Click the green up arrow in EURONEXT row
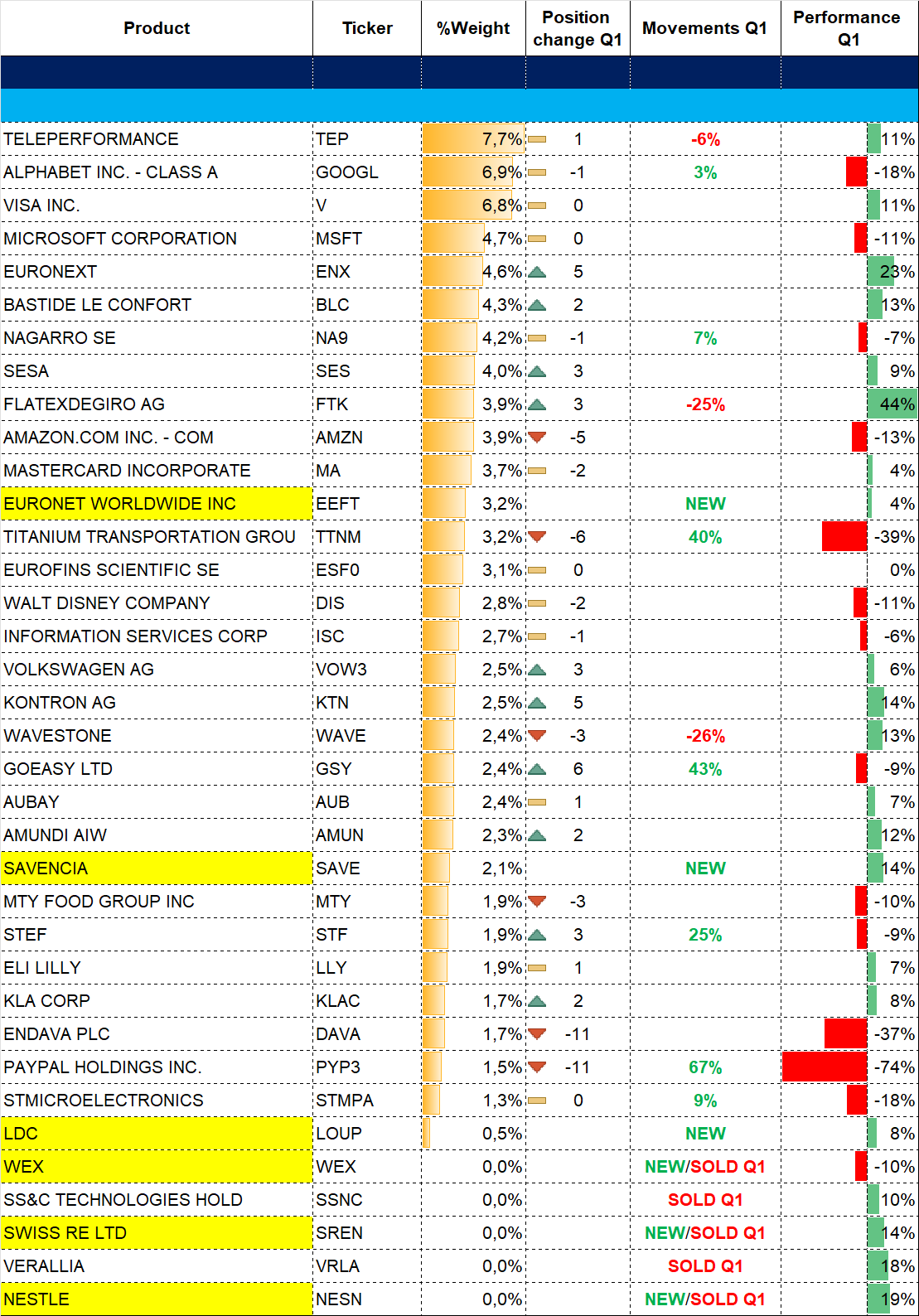Viewport: 919px width, 1316px height. tap(537, 272)
